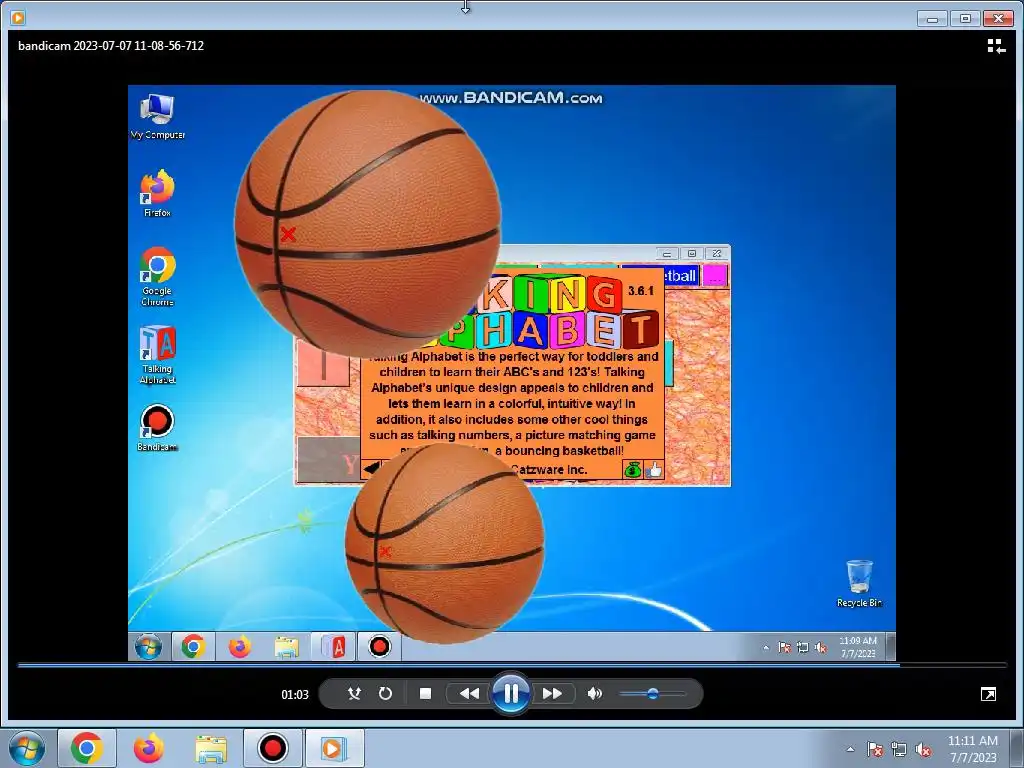Image resolution: width=1024 pixels, height=768 pixels.
Task: Click Bandicam desktop icon in the video
Action: pyautogui.click(x=157, y=428)
